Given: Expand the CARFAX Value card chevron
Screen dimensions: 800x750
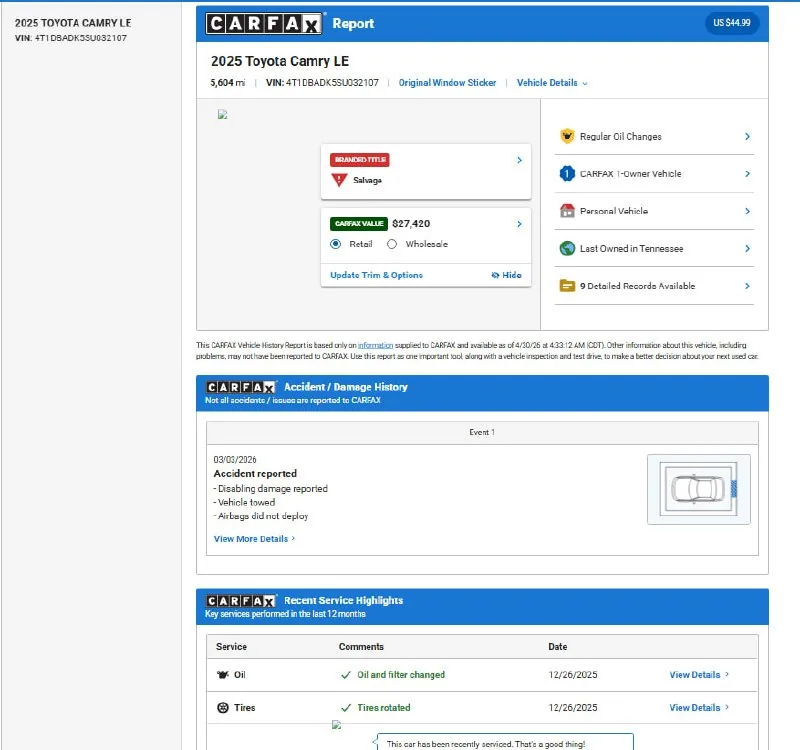Looking at the screenshot, I should 519,224.
